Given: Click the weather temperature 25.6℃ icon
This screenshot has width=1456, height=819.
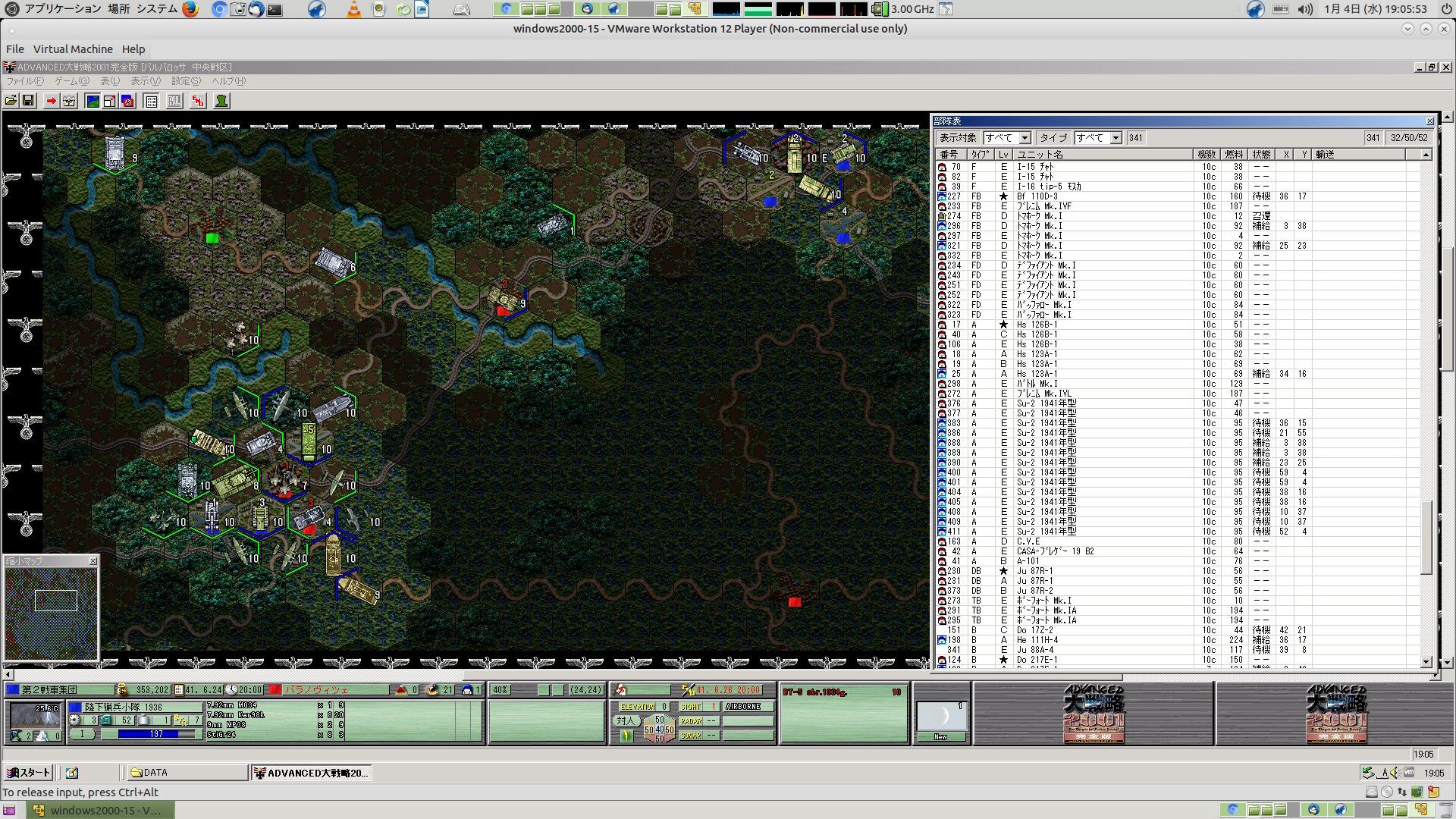Looking at the screenshot, I should coord(35,716).
